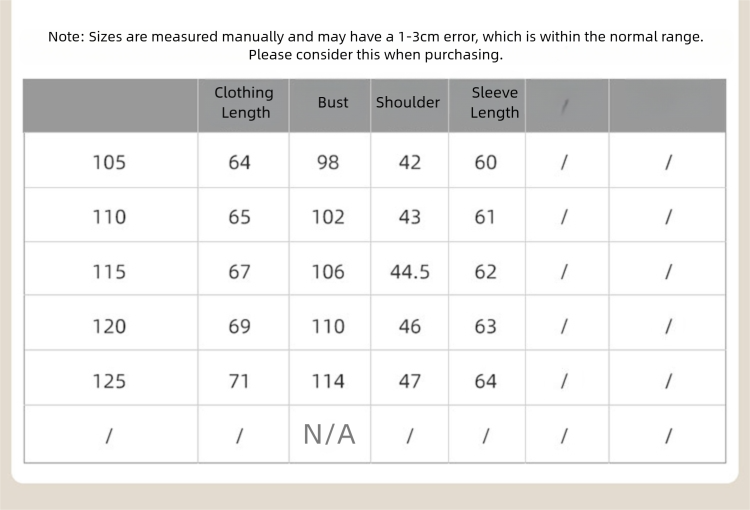Click shoulder value 46
This screenshot has height=510, width=750.
(410, 326)
